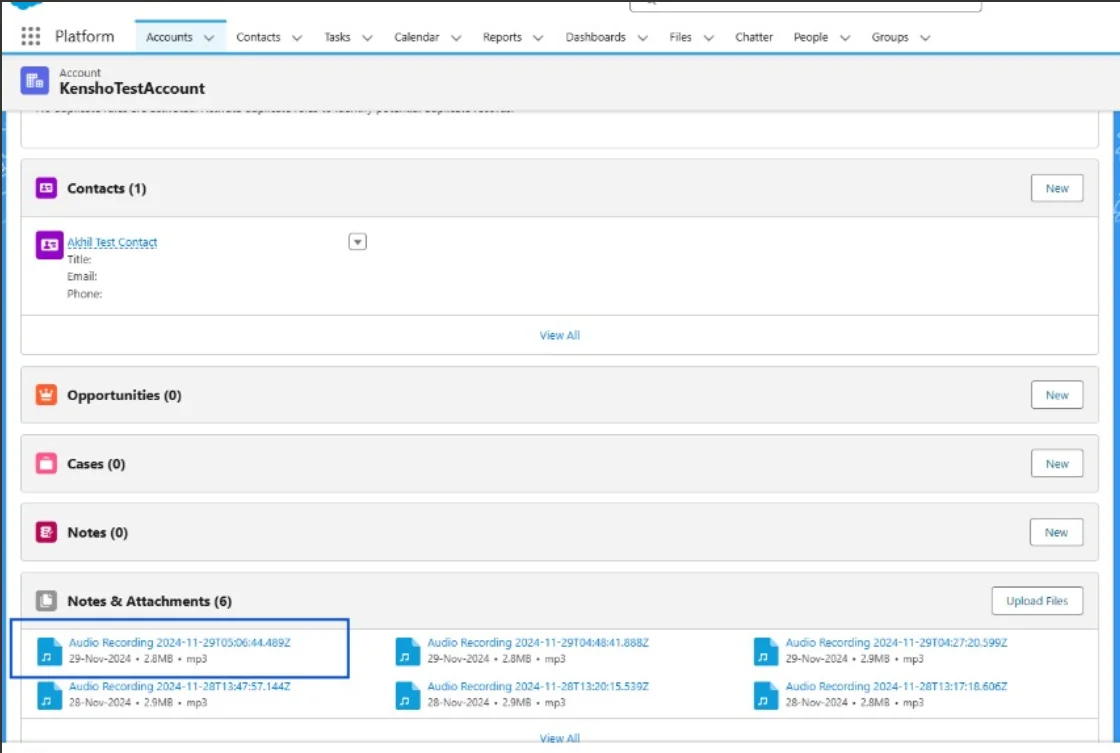Click the Cases briefcase icon
The height and width of the screenshot is (753, 1120).
point(46,464)
